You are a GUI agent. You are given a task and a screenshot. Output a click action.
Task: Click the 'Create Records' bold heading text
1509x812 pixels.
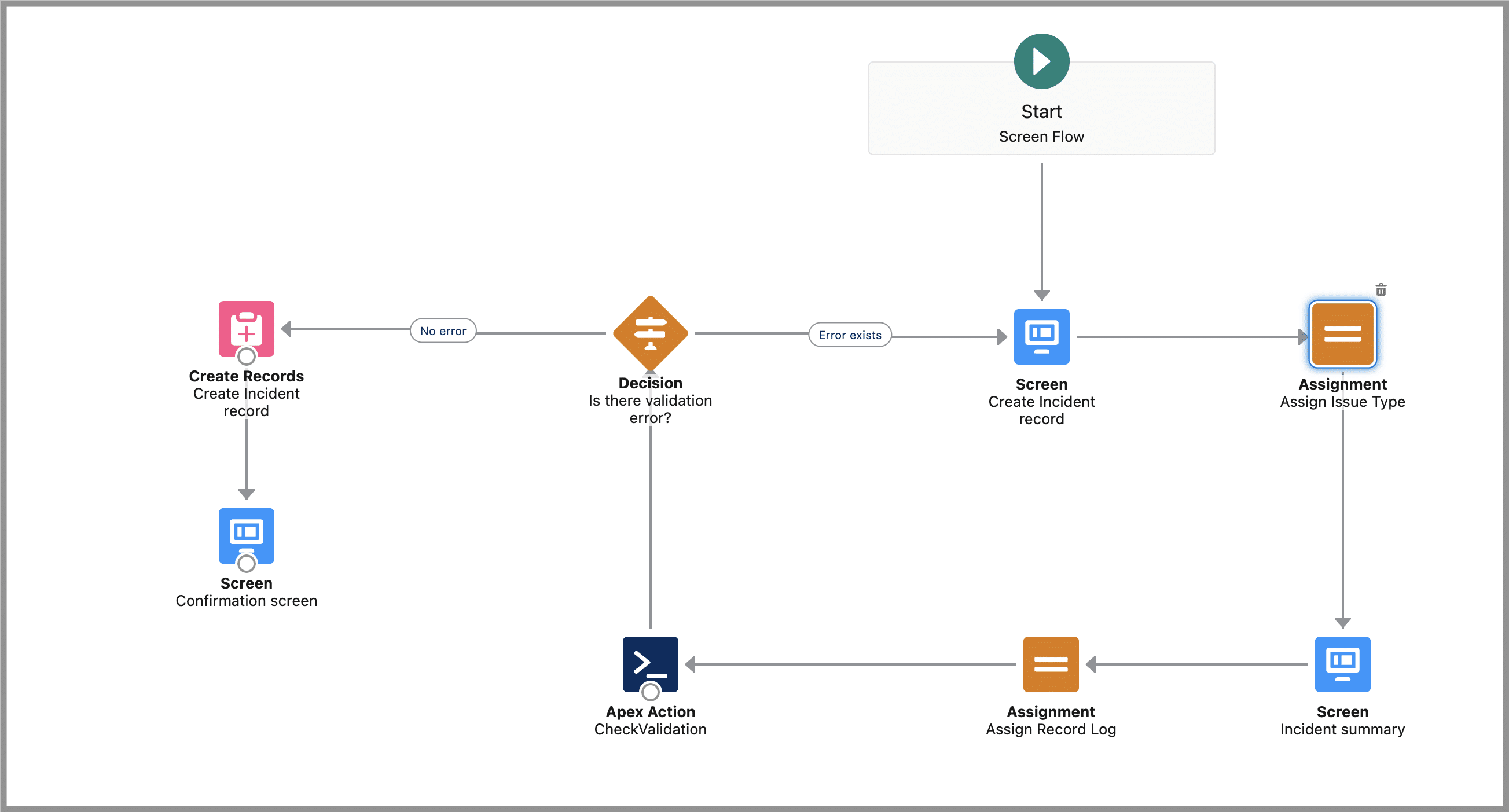(246, 376)
